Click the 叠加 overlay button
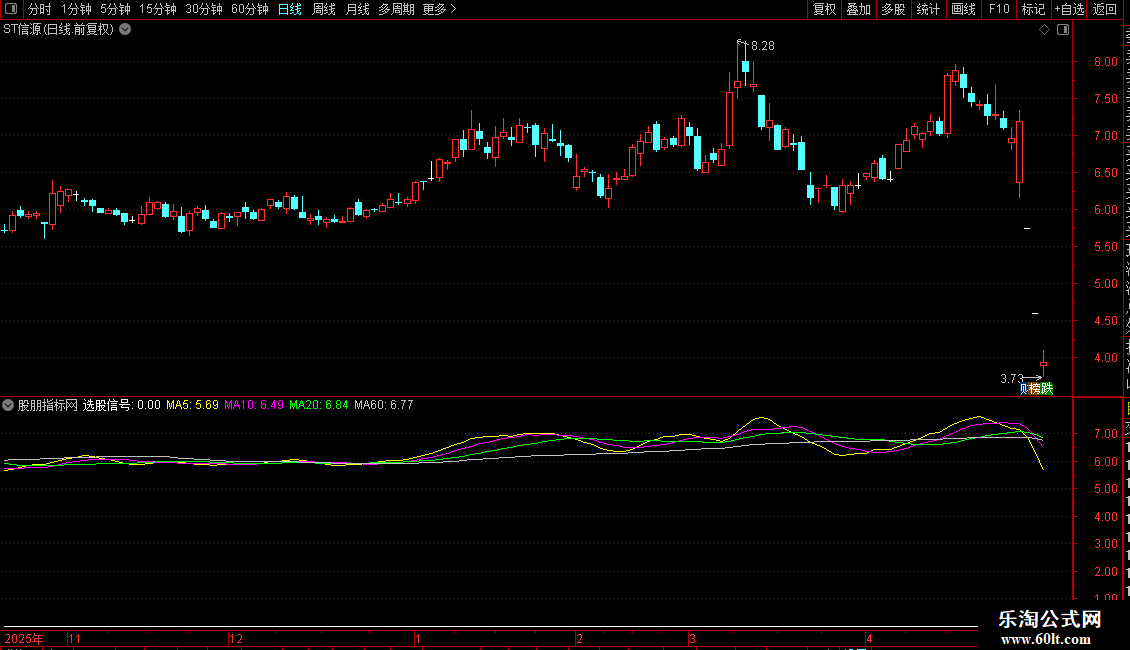The width and height of the screenshot is (1130, 650). coord(858,9)
